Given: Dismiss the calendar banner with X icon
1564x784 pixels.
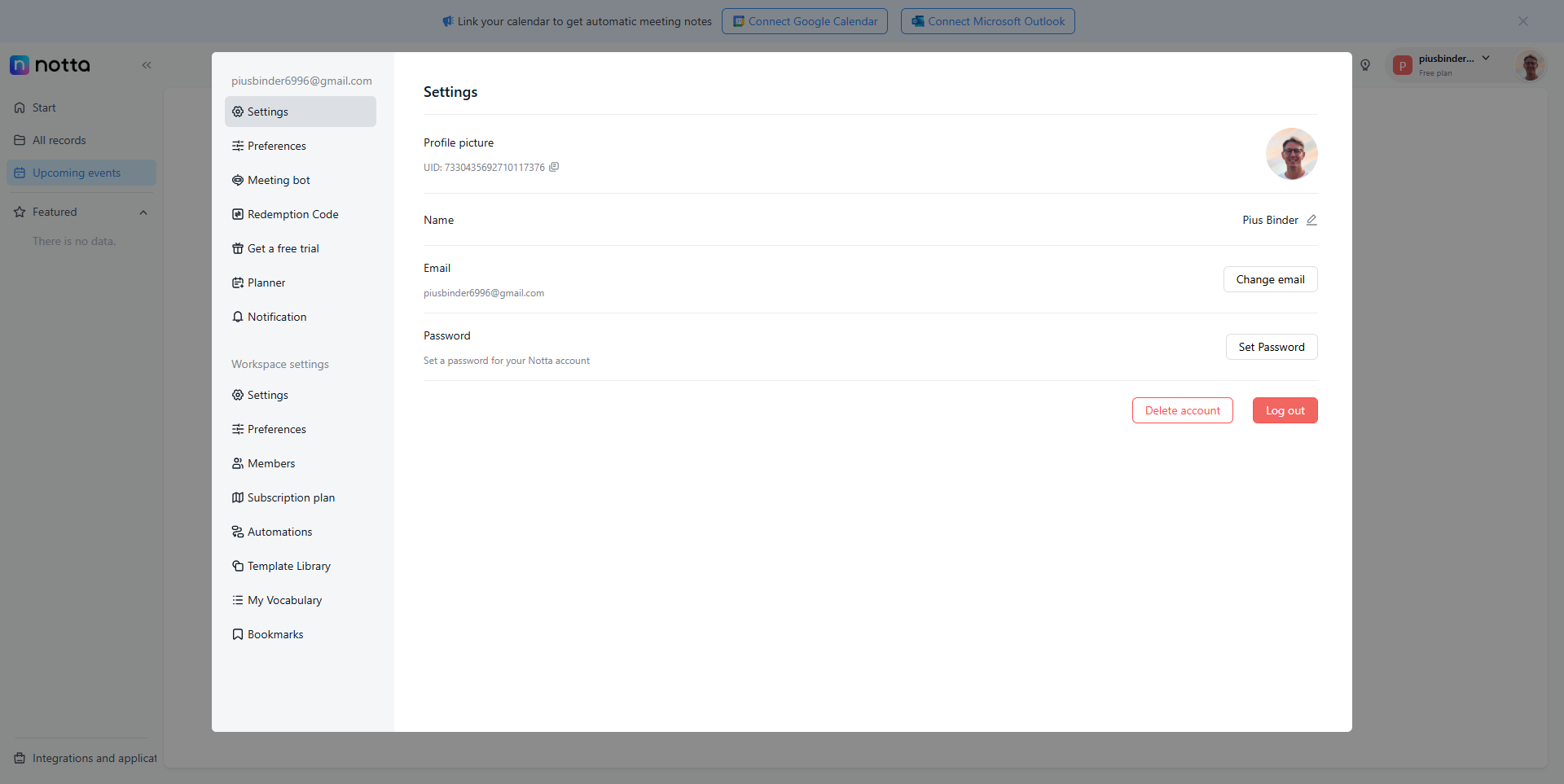Looking at the screenshot, I should tap(1522, 21).
